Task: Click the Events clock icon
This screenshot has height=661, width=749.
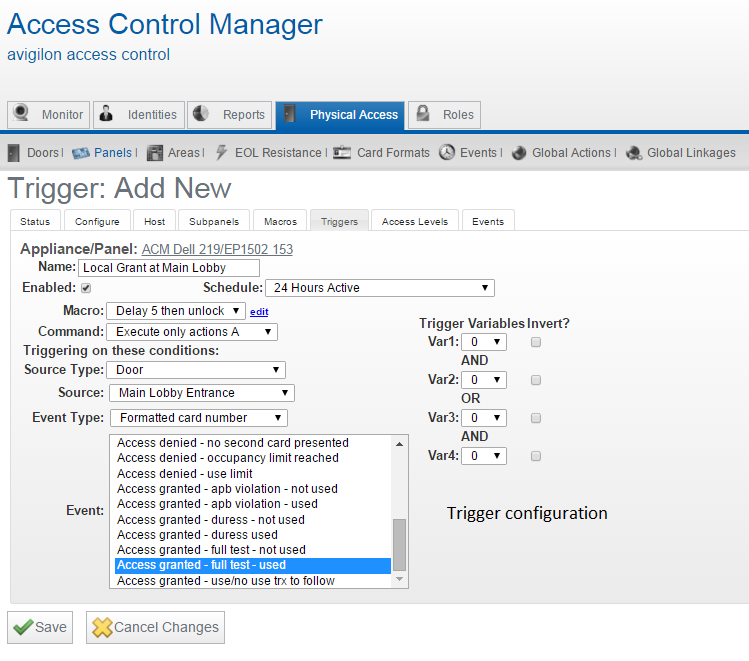Action: pos(447,153)
